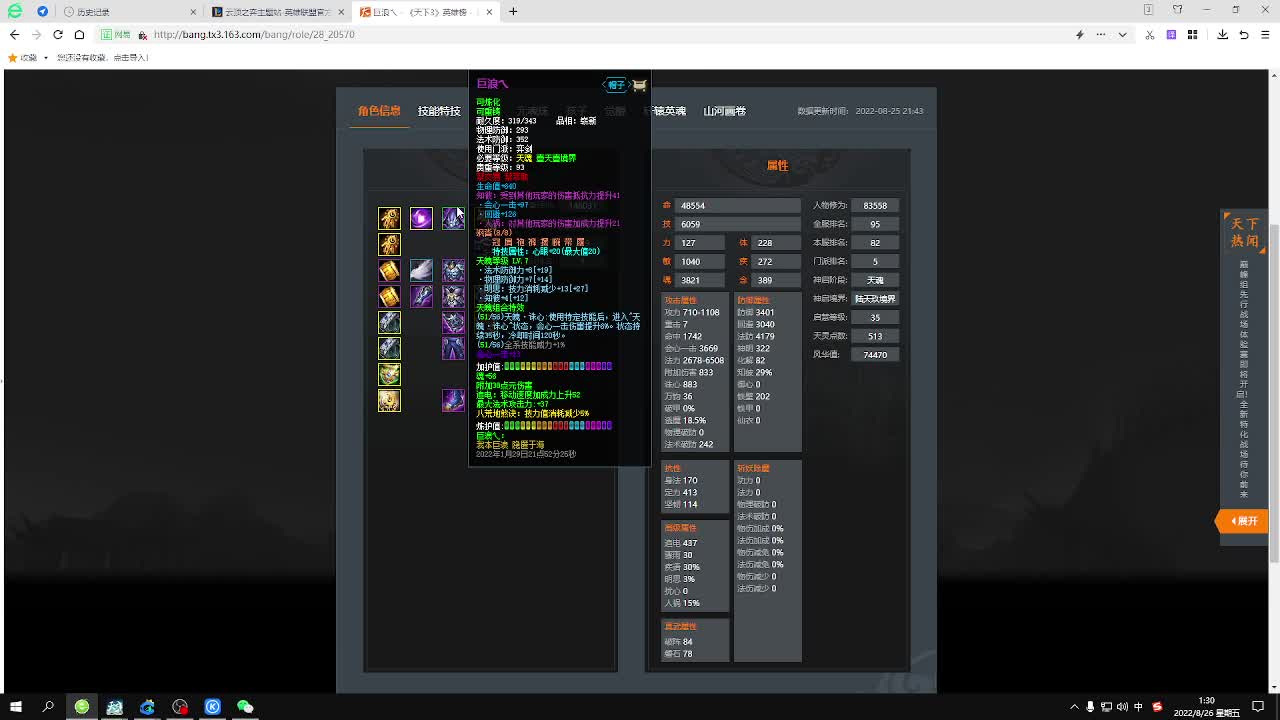This screenshot has width=1280, height=720.
Task: Click the 神启境界 value 陆天玖境界
Action: point(875,299)
